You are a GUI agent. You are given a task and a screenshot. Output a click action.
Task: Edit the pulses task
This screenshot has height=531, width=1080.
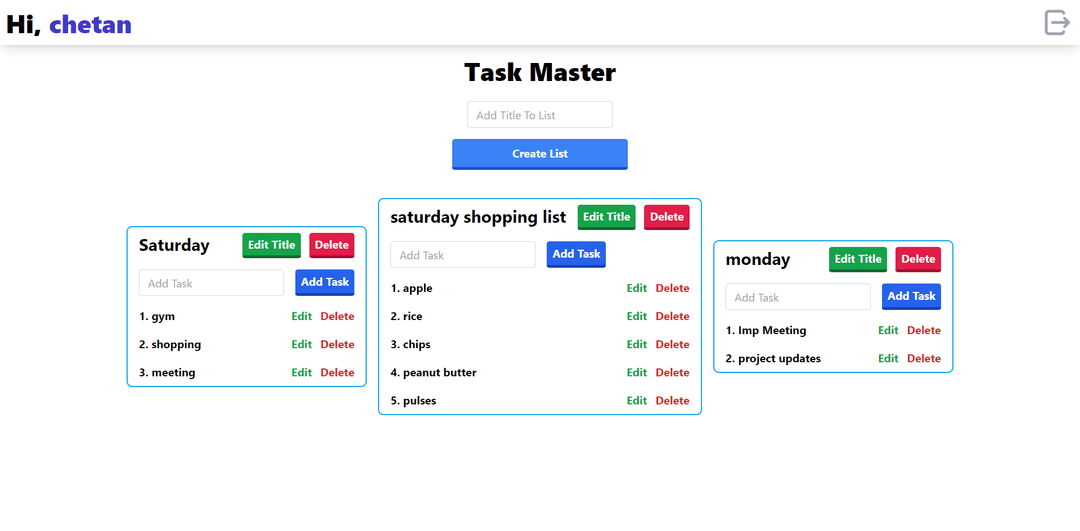[636, 401]
